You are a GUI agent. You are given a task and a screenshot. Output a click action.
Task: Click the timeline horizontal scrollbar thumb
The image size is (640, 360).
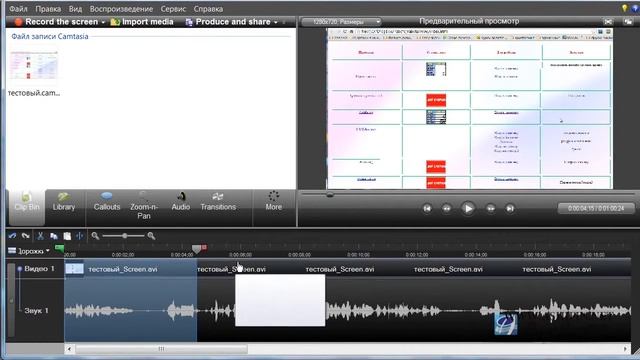pos(161,349)
